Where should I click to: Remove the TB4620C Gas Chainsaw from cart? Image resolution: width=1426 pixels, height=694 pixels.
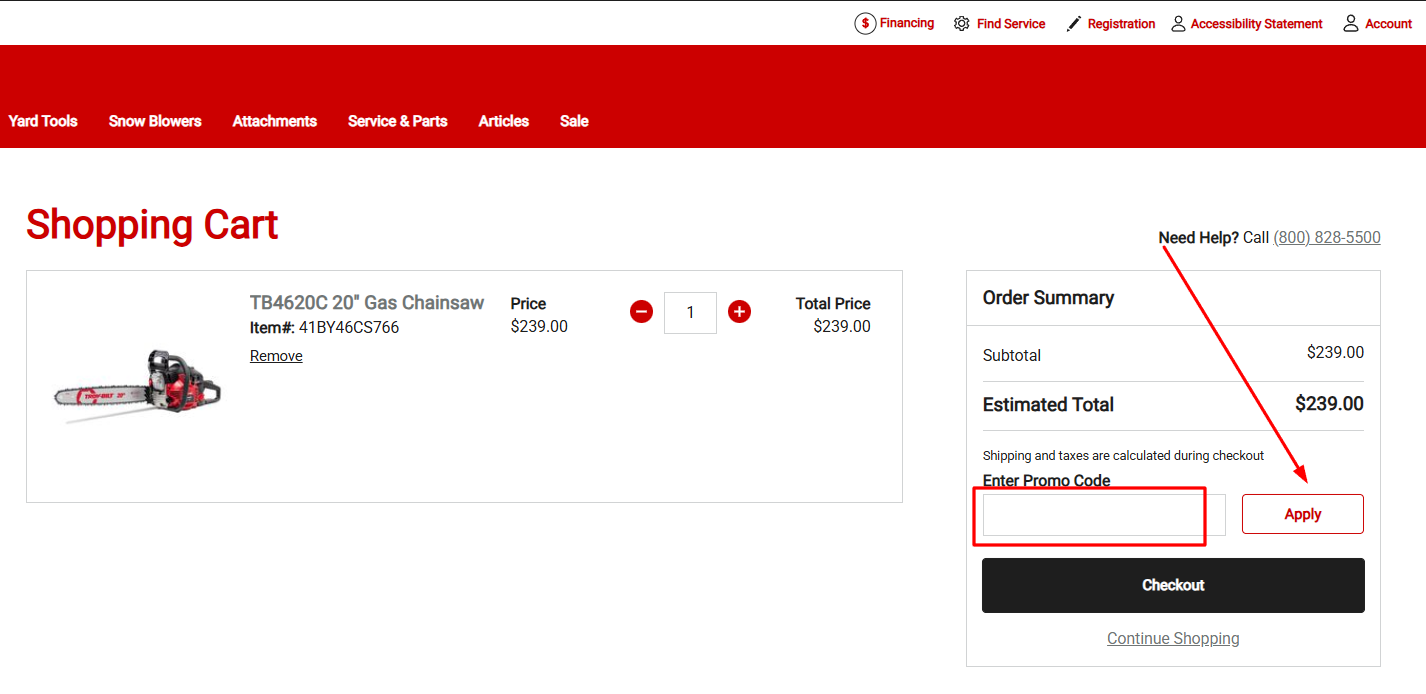(x=276, y=355)
